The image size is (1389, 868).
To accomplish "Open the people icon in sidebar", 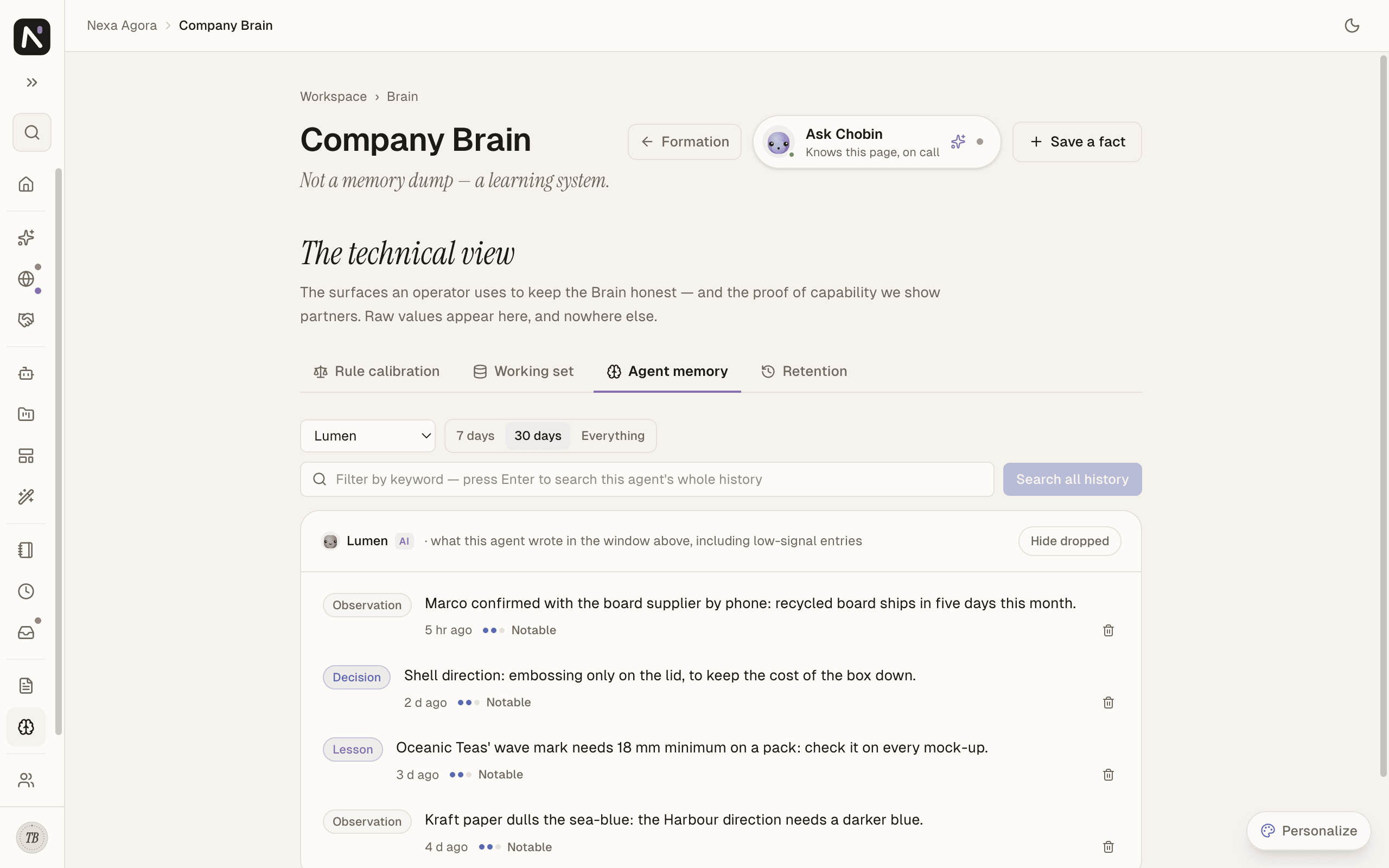I will coord(27,780).
